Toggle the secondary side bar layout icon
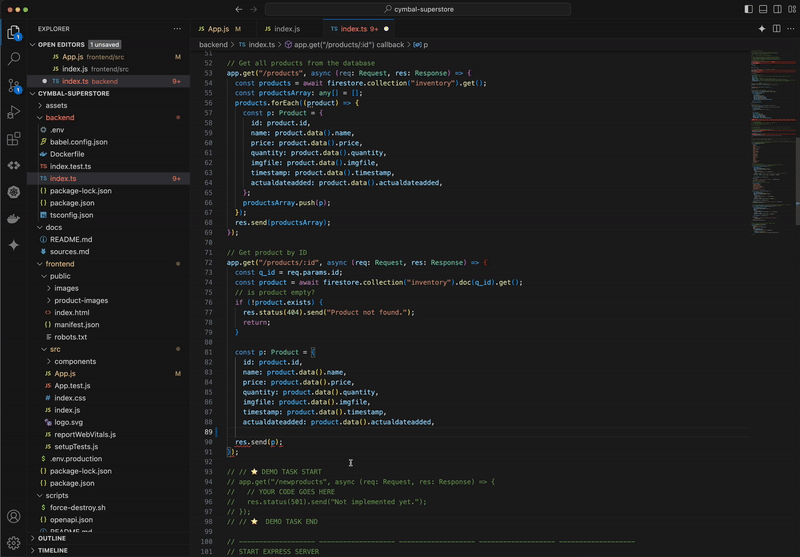This screenshot has width=800, height=557. (x=778, y=9)
